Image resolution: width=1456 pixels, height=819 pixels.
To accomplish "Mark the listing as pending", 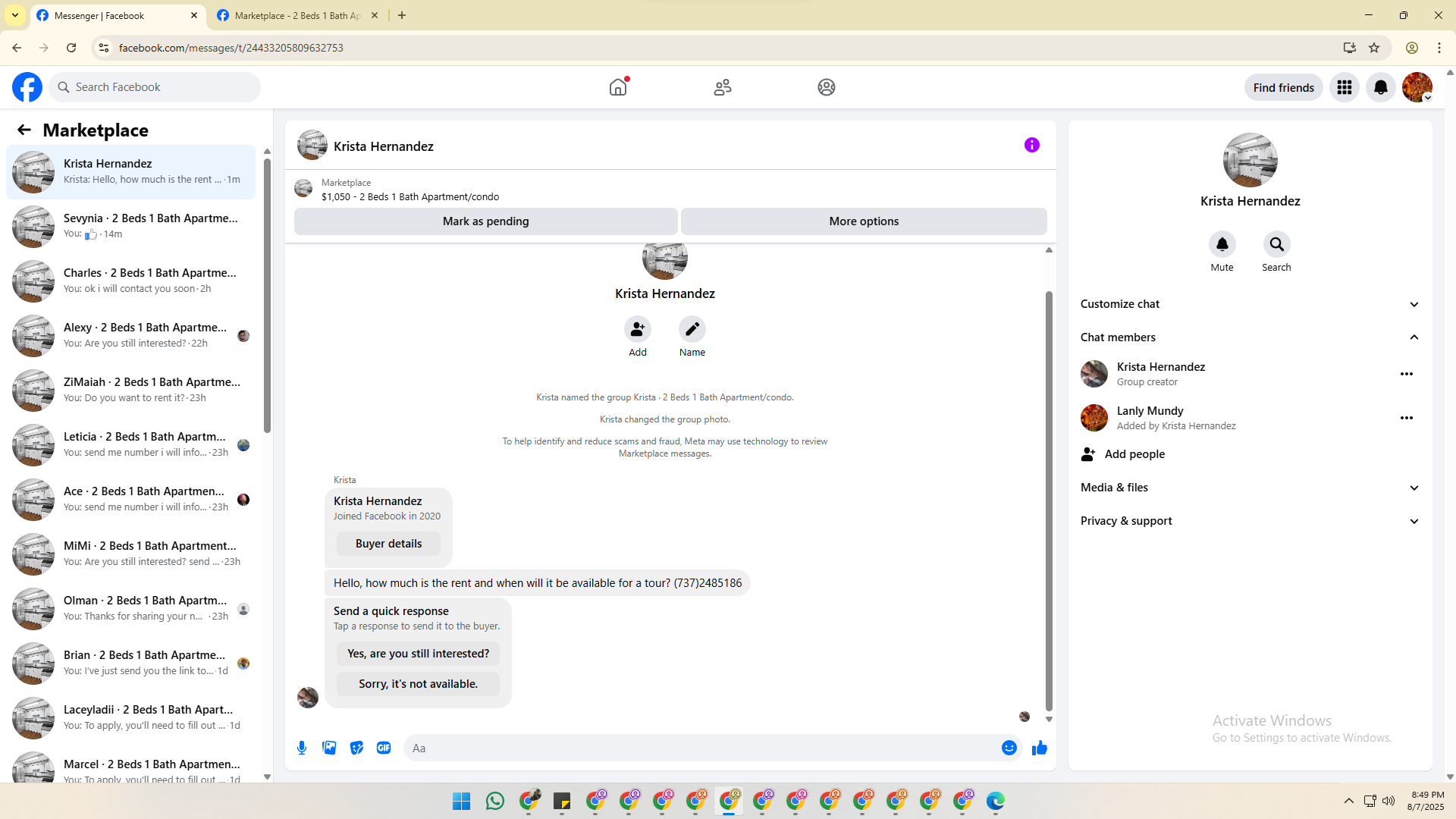I will pyautogui.click(x=486, y=221).
